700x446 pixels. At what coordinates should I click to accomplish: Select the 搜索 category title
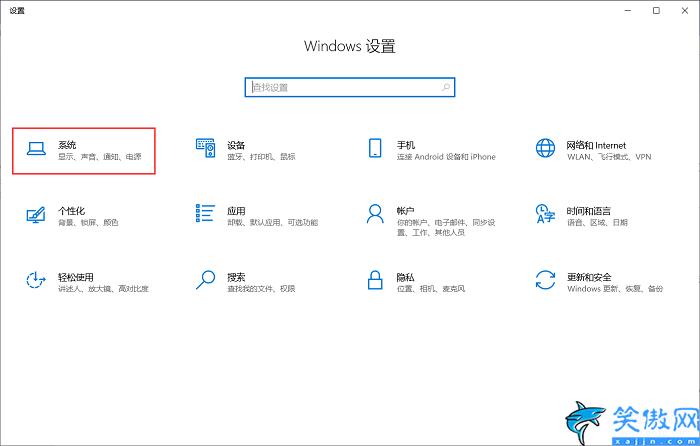(x=236, y=277)
